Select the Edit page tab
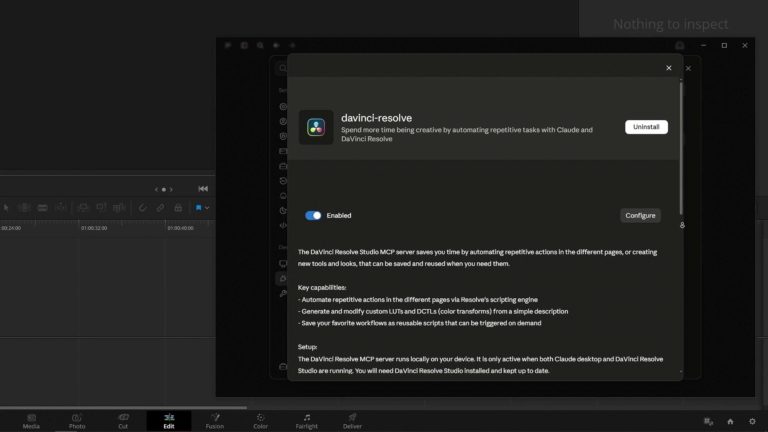The height and width of the screenshot is (432, 768). click(x=169, y=421)
